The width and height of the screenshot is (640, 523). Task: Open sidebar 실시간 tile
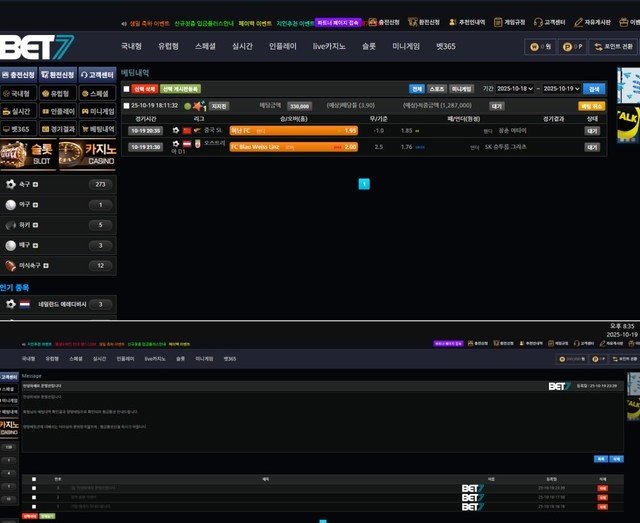[18, 111]
